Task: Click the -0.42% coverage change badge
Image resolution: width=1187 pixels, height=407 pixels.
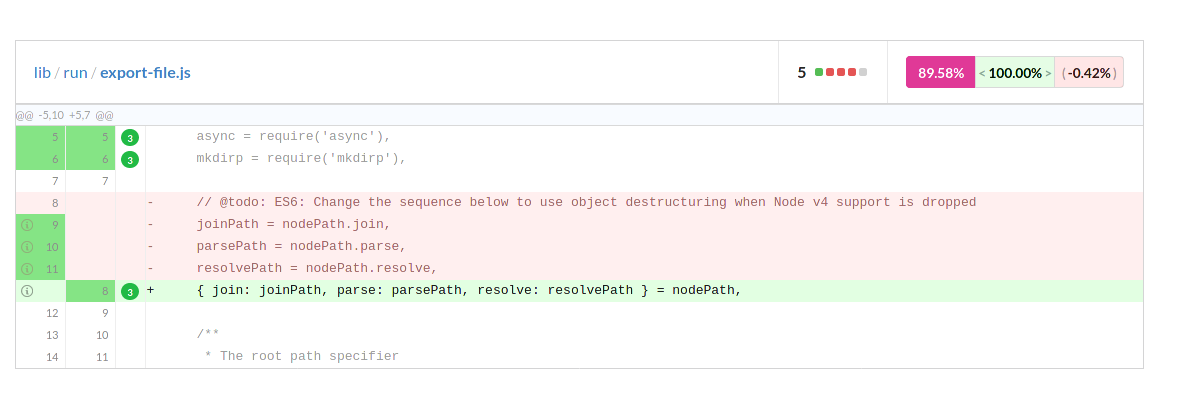Action: [1089, 73]
